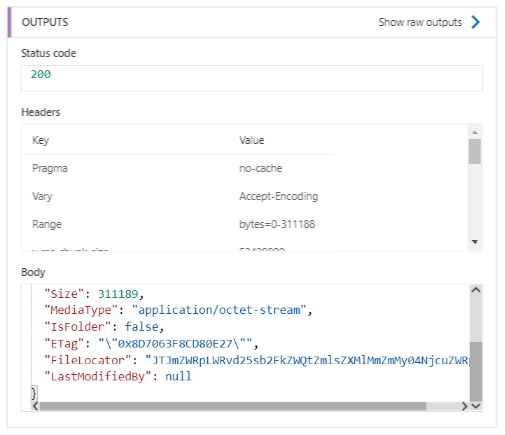The width and height of the screenshot is (505, 435).
Task: Select the Accept-Encoding header value
Action: point(279,196)
